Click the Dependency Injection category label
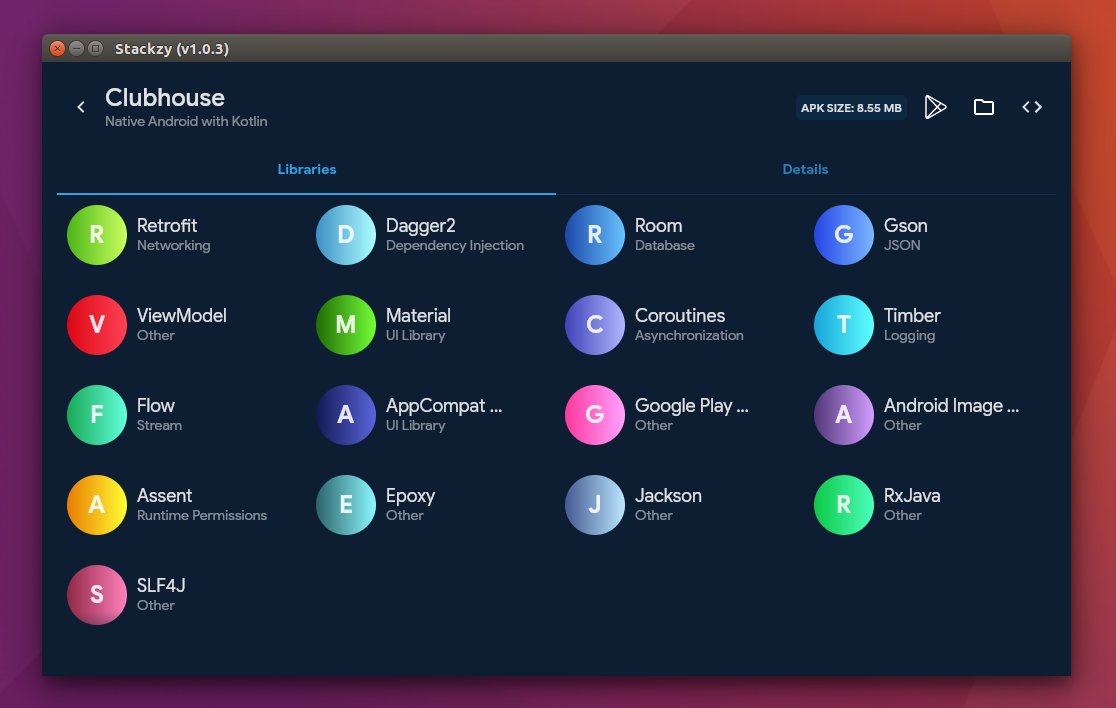Image resolution: width=1116 pixels, height=708 pixels. [455, 245]
